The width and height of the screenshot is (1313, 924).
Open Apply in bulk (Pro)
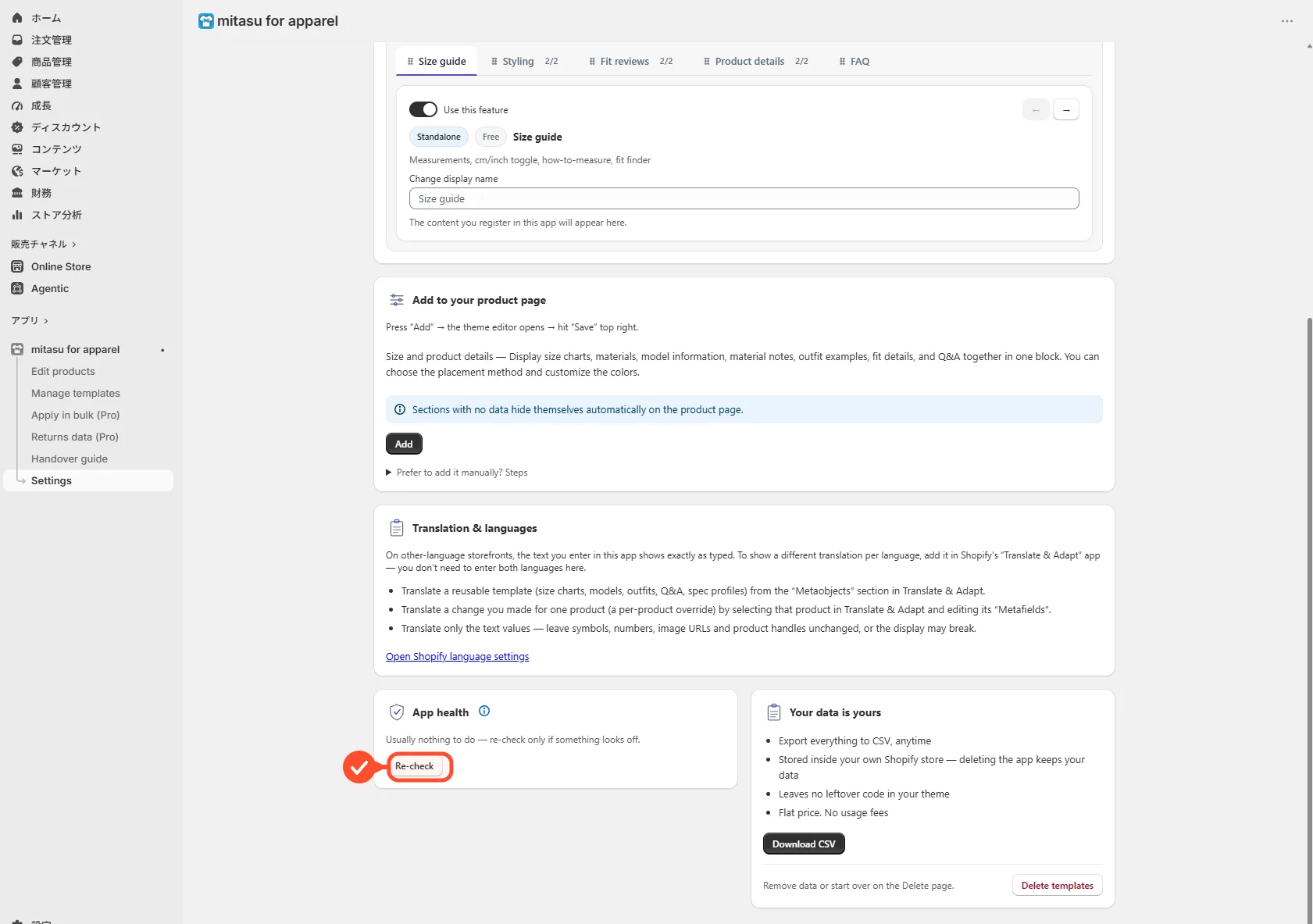(x=76, y=415)
